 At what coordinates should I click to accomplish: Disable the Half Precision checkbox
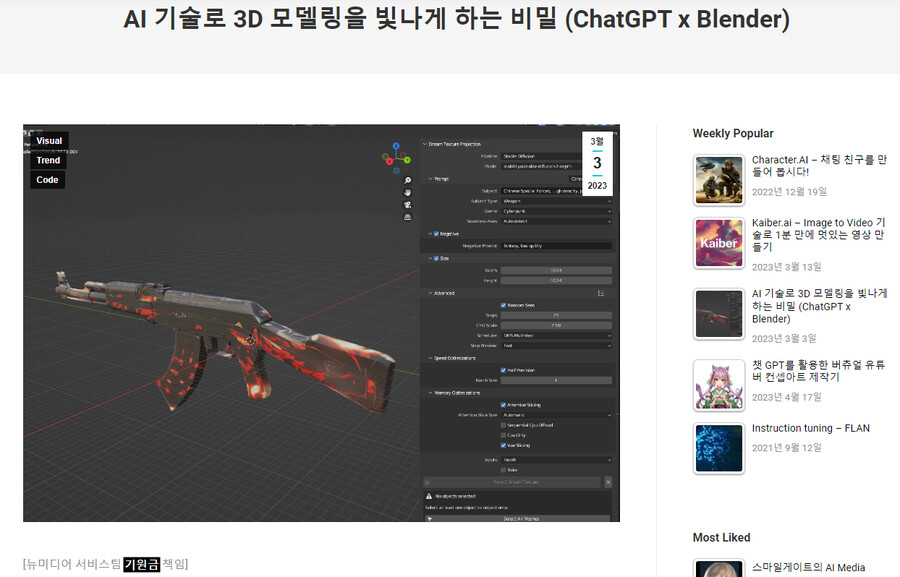click(503, 370)
